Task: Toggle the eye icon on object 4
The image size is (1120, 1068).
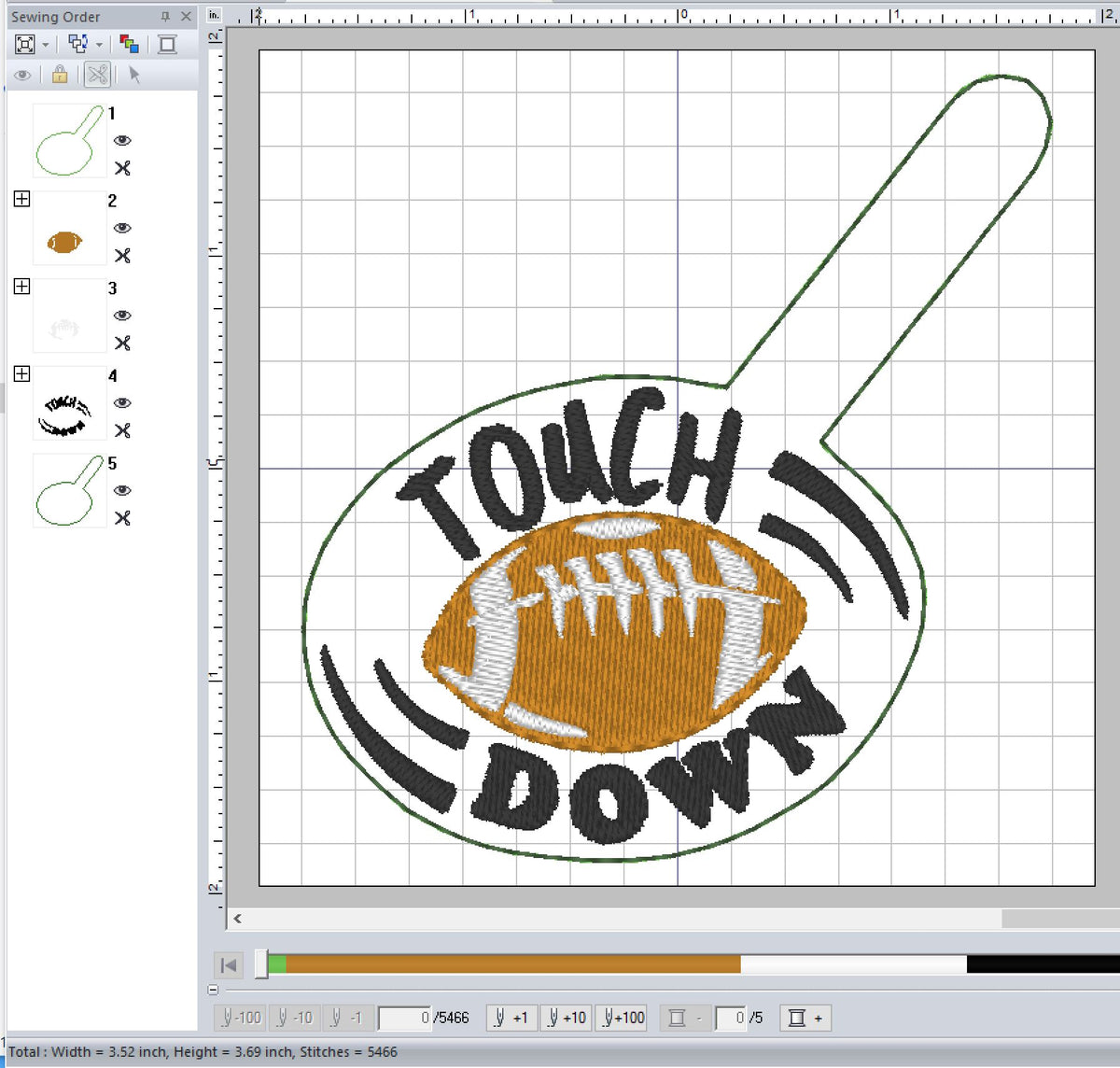Action: pyautogui.click(x=122, y=403)
